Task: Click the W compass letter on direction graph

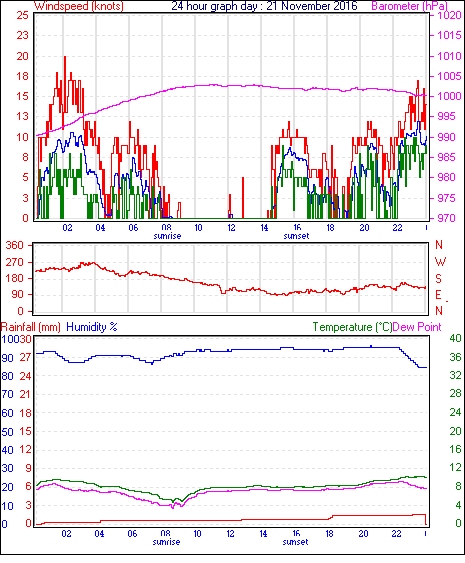Action: [x=440, y=262]
